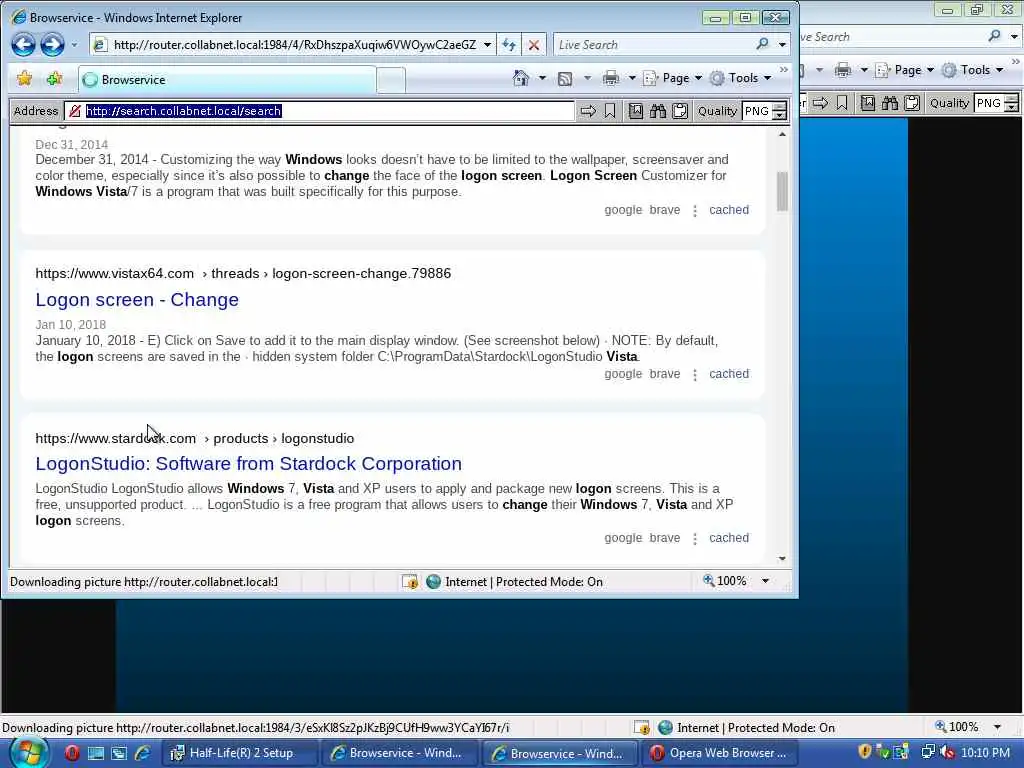Click the Go arrow in the background Browservice window
Image resolution: width=1024 pixels, height=768 pixels.
point(820,103)
